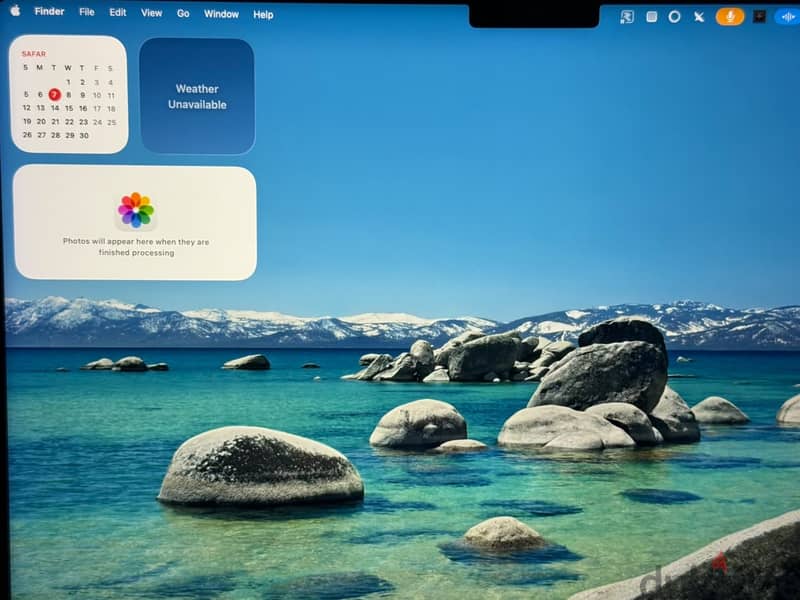This screenshot has width=800, height=600.
Task: Open the Finder menu
Action: pyautogui.click(x=49, y=11)
